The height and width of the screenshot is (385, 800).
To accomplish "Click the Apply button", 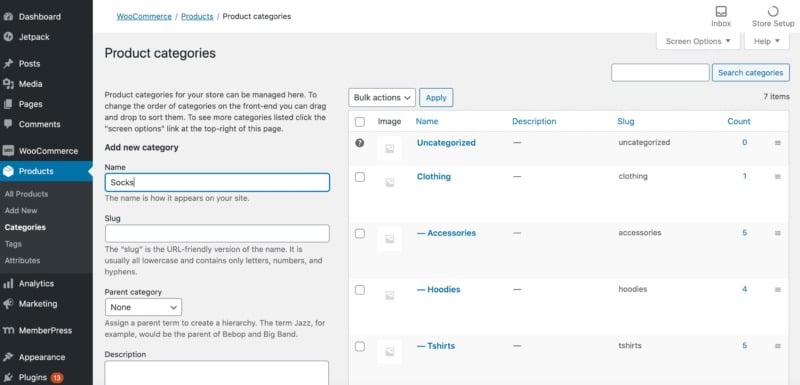I will (436, 97).
